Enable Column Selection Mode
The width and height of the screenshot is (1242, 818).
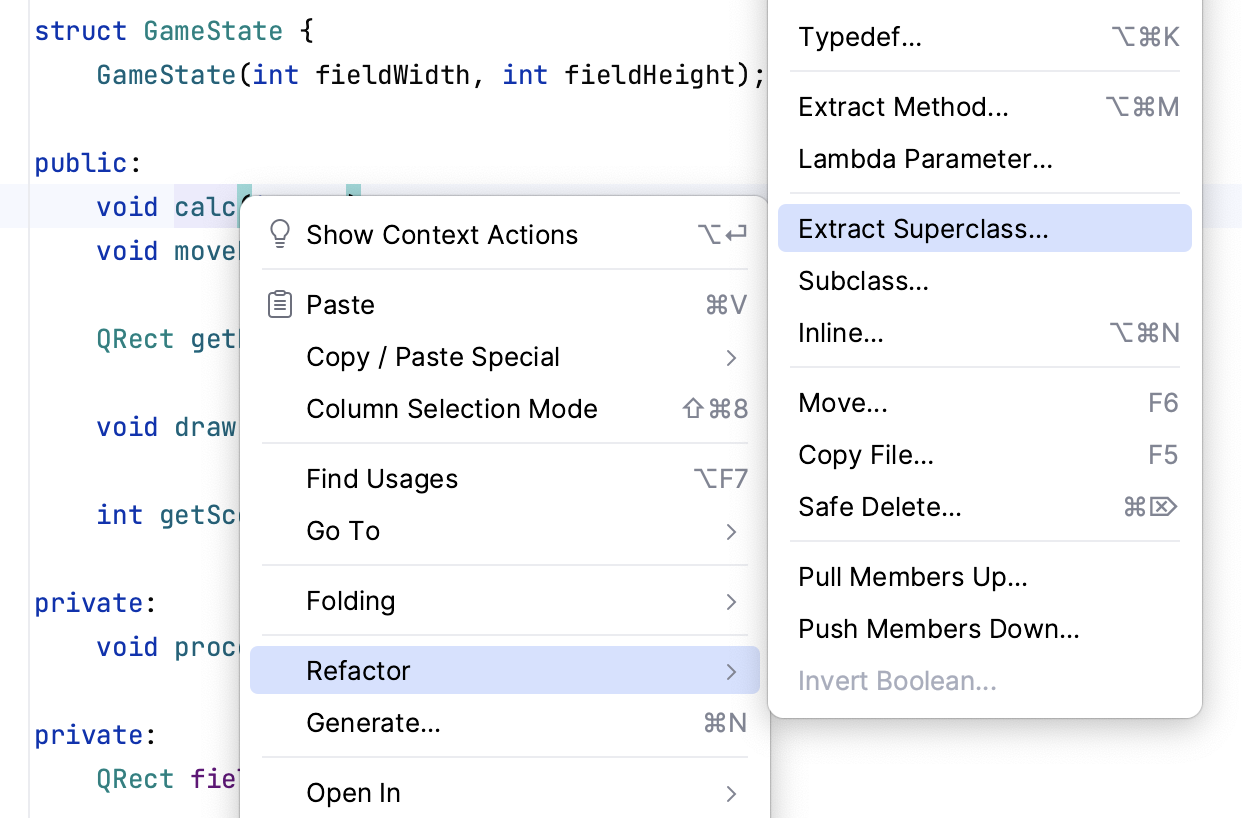[x=452, y=409]
